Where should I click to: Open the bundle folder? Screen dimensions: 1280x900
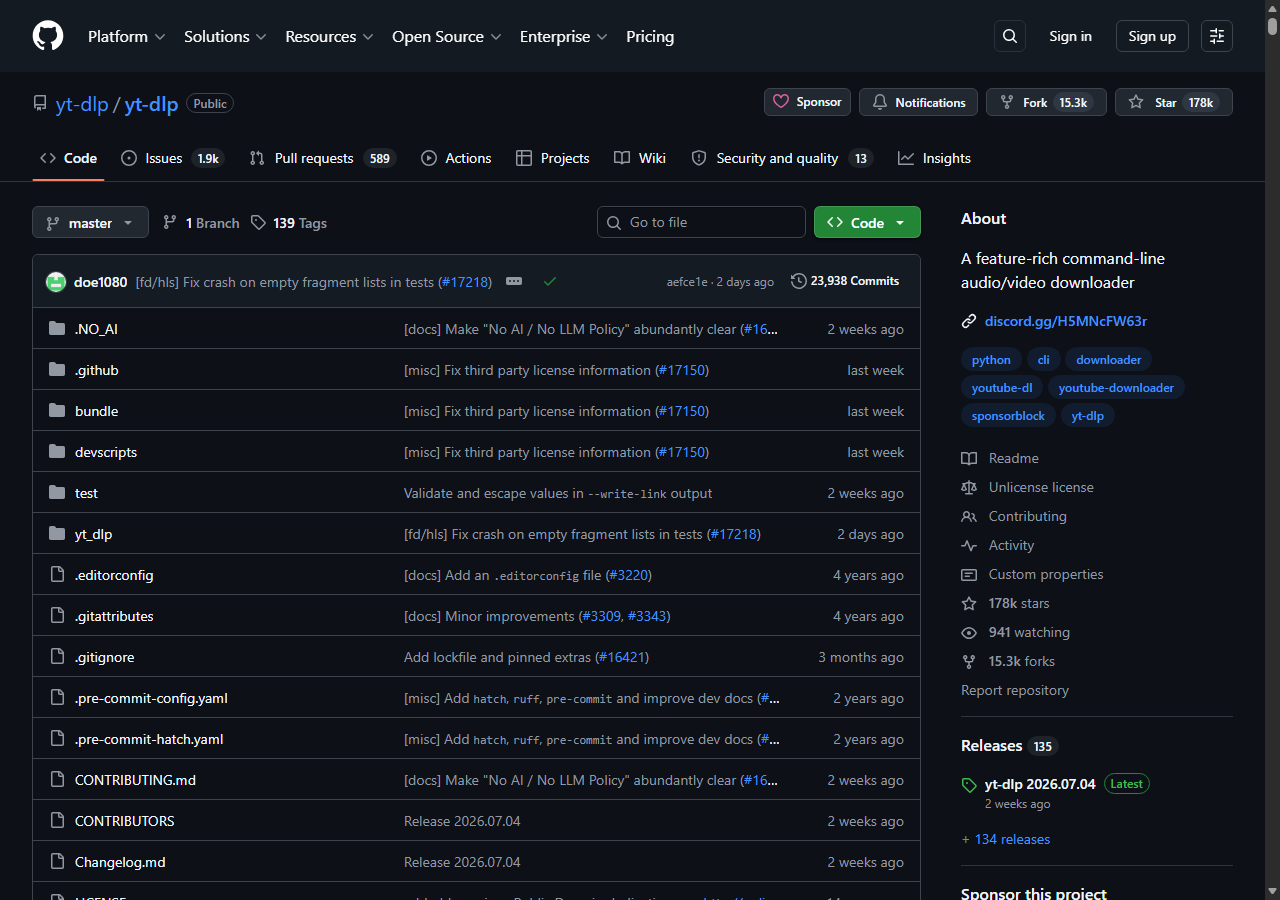coord(97,411)
